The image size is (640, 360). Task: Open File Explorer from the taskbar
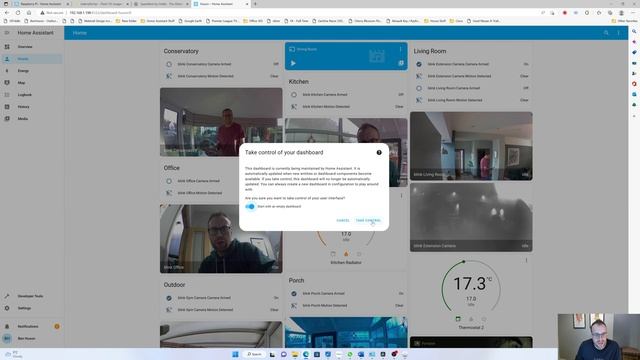tap(295, 354)
